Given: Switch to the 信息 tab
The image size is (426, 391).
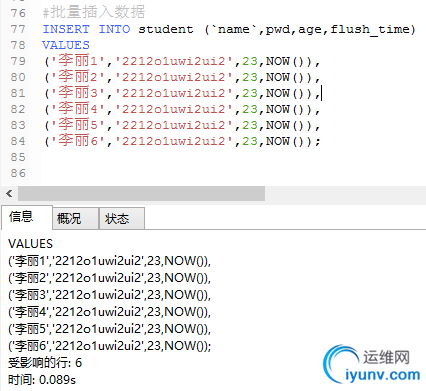Looking at the screenshot, I should (x=27, y=217).
